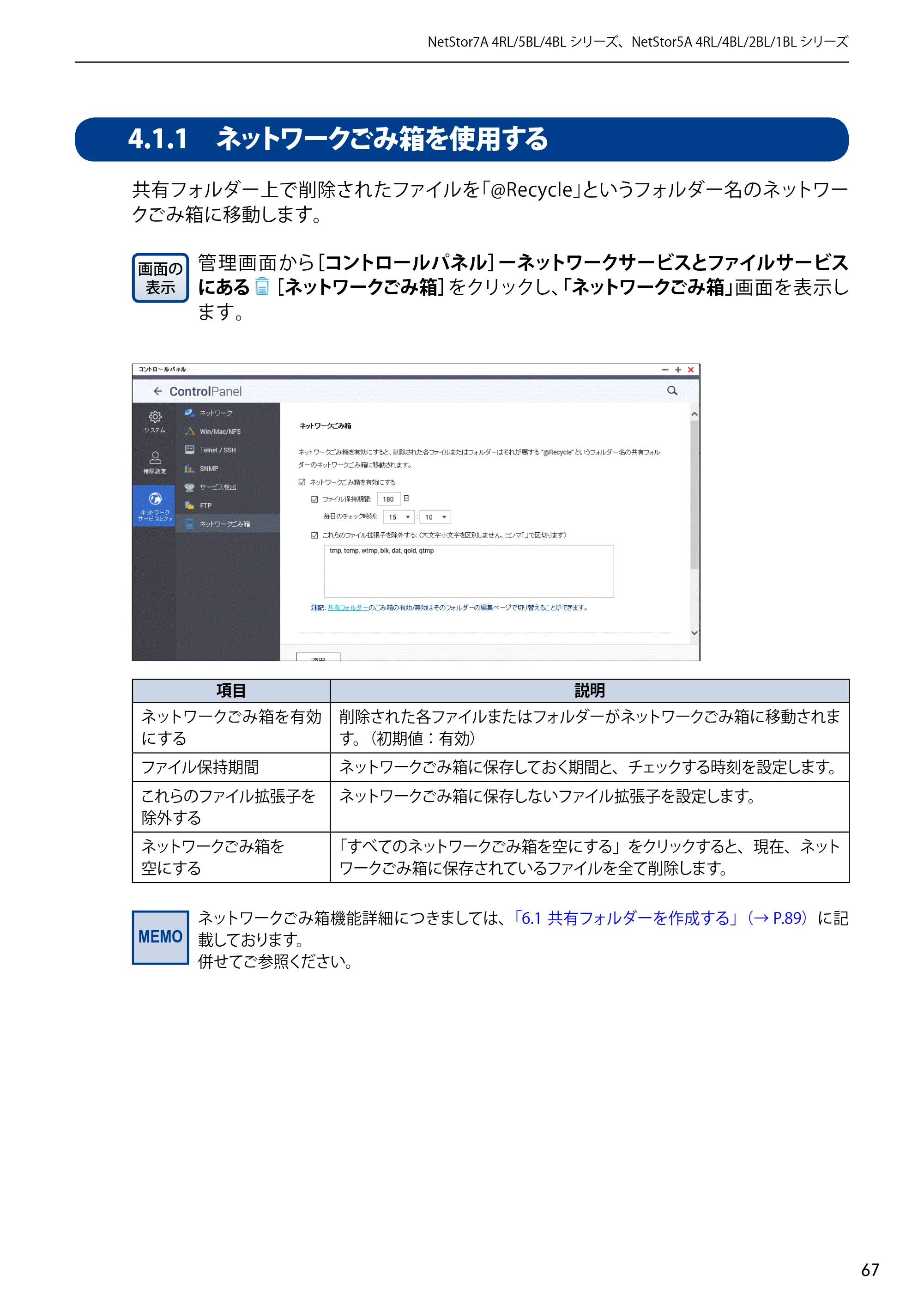Click the scroll-up arrow of settings pane
Screen dimensions: 924x1307
click(x=694, y=414)
